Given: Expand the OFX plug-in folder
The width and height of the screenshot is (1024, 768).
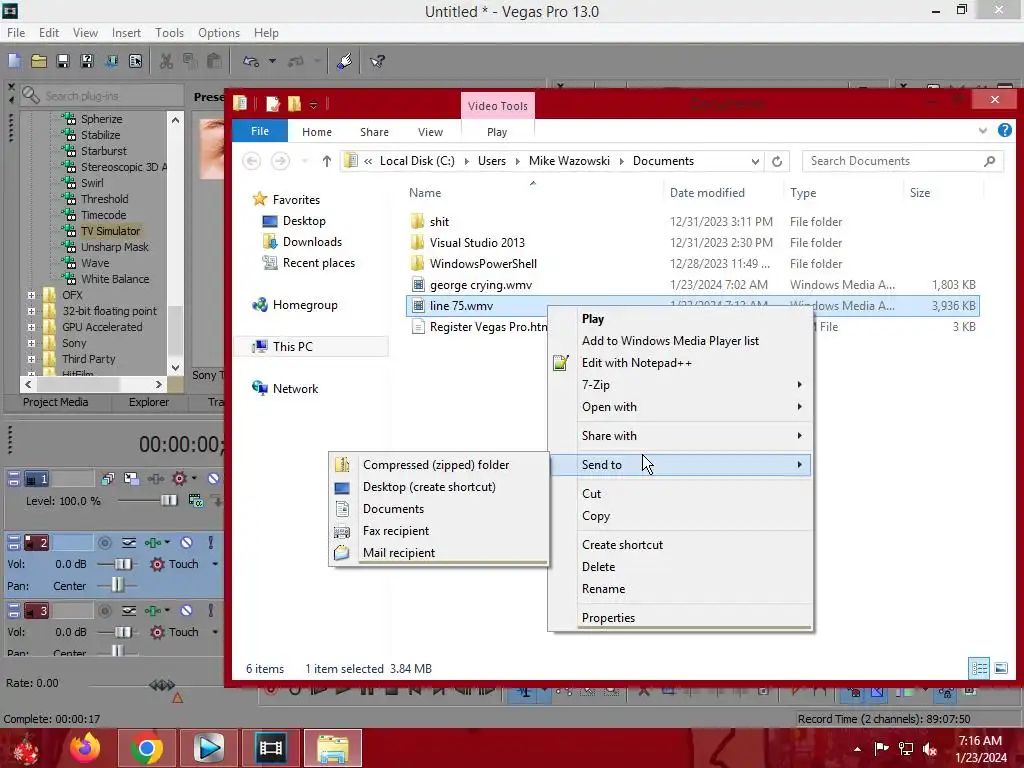Looking at the screenshot, I should [x=31, y=295].
